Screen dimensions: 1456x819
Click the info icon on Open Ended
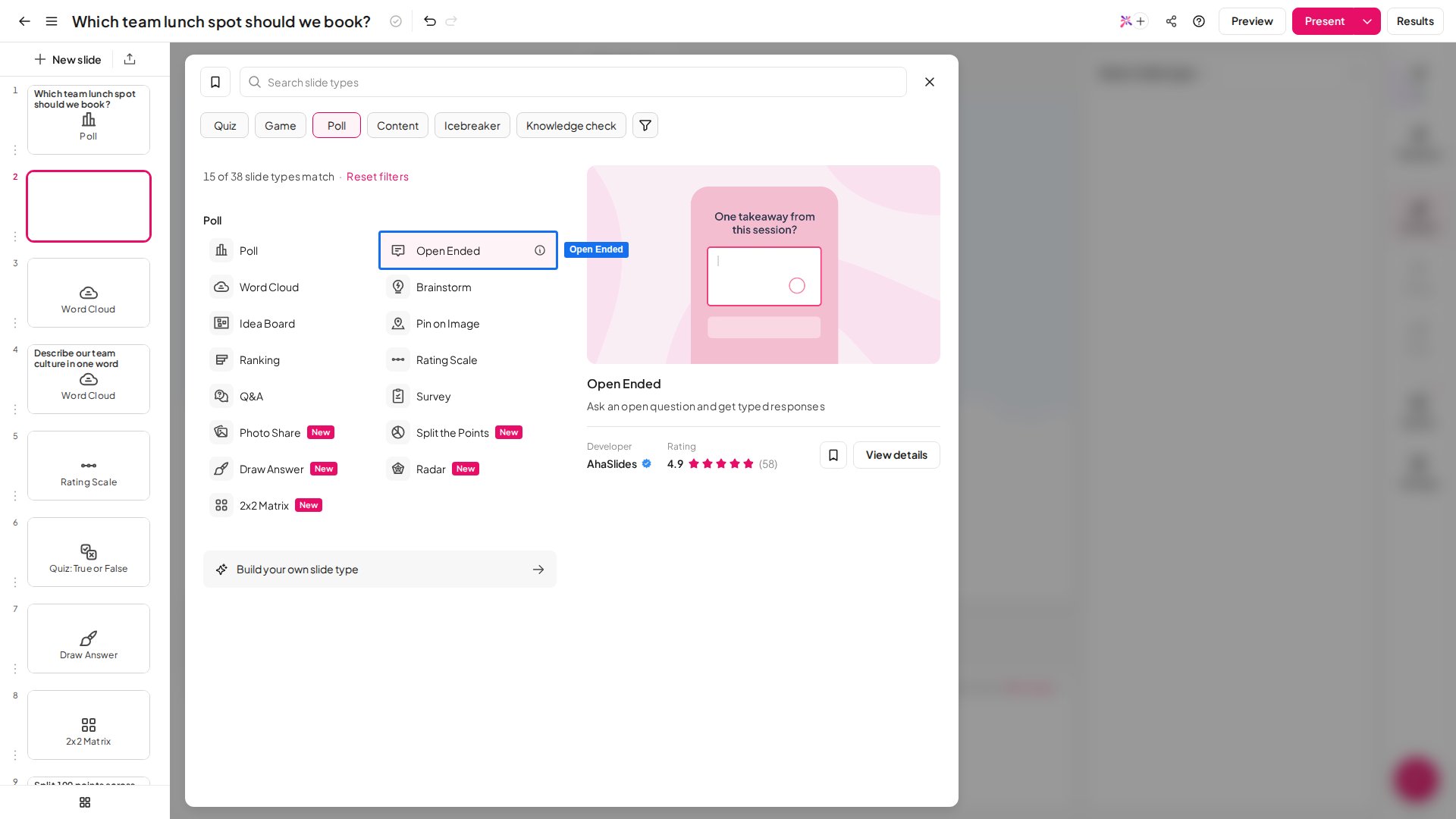[540, 250]
